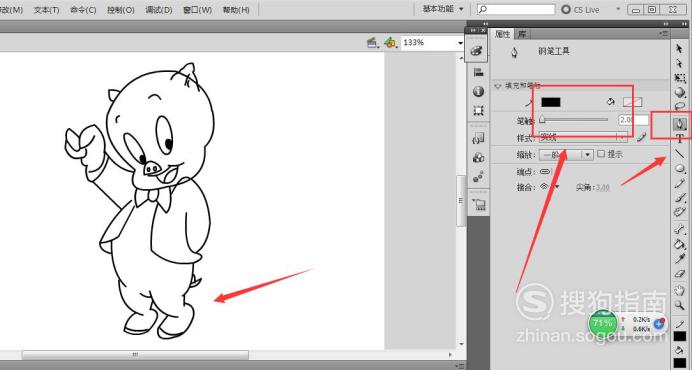Click the Edit Symbols icon

(390, 43)
